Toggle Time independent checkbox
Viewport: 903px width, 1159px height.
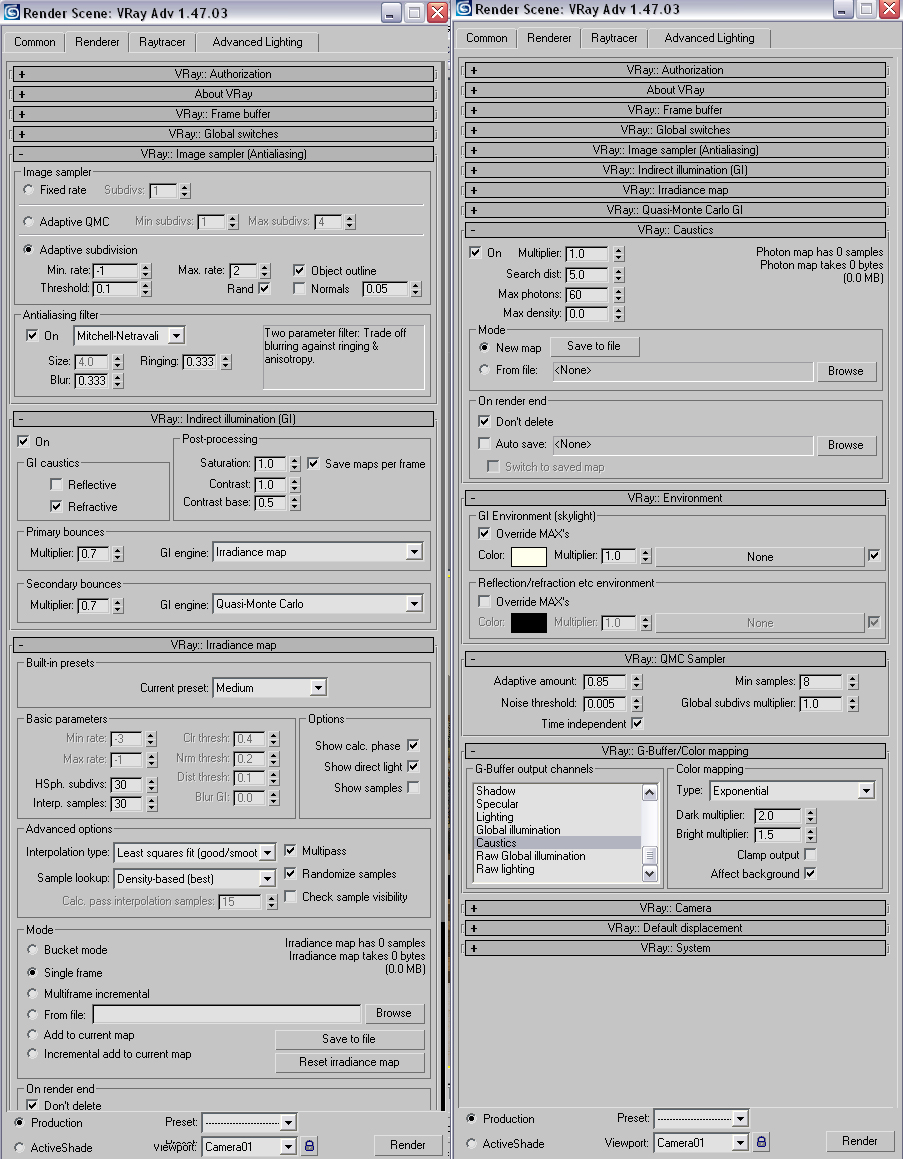637,724
